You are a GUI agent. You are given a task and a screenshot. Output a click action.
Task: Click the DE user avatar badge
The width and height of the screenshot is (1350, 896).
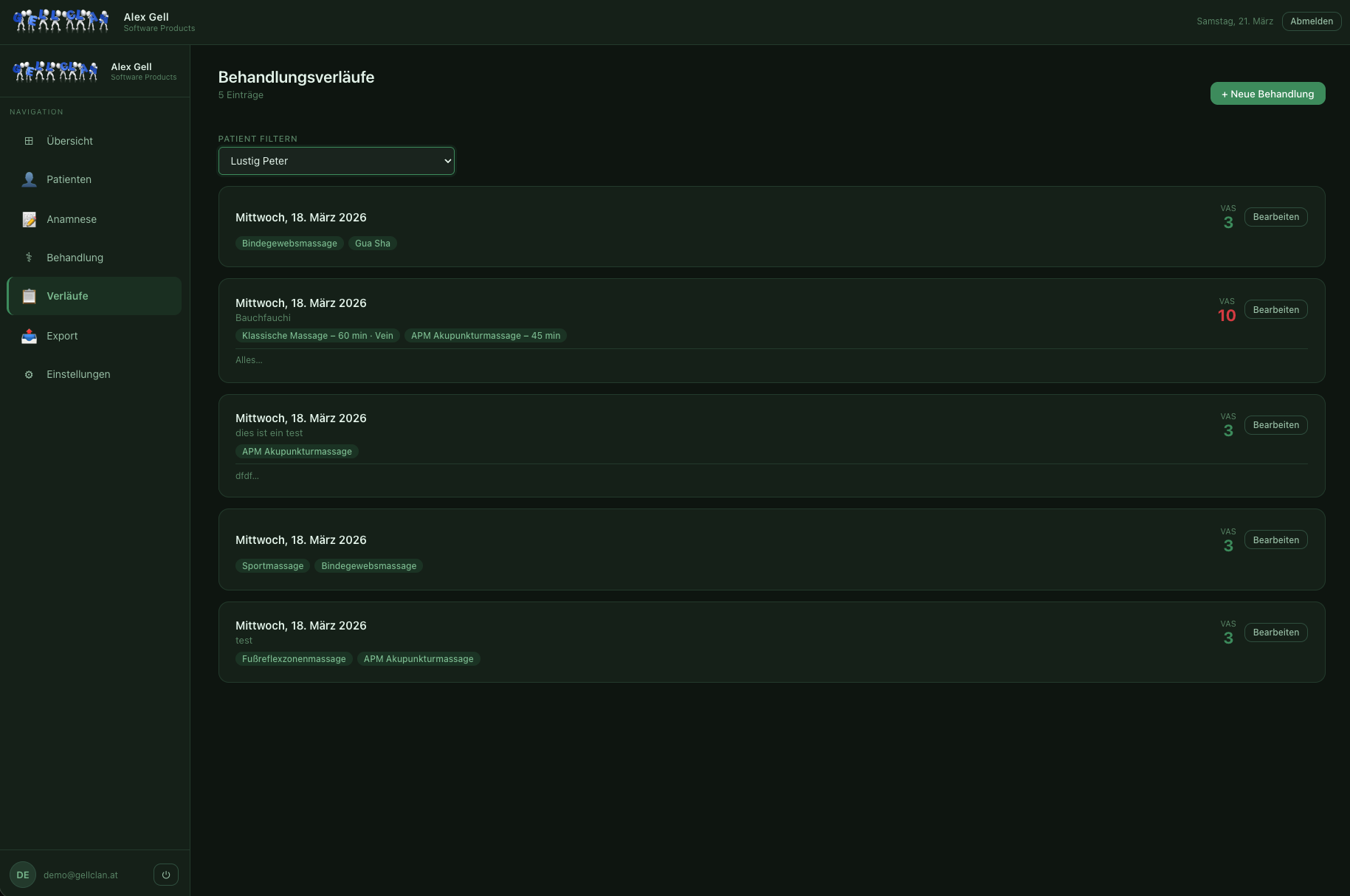23,875
